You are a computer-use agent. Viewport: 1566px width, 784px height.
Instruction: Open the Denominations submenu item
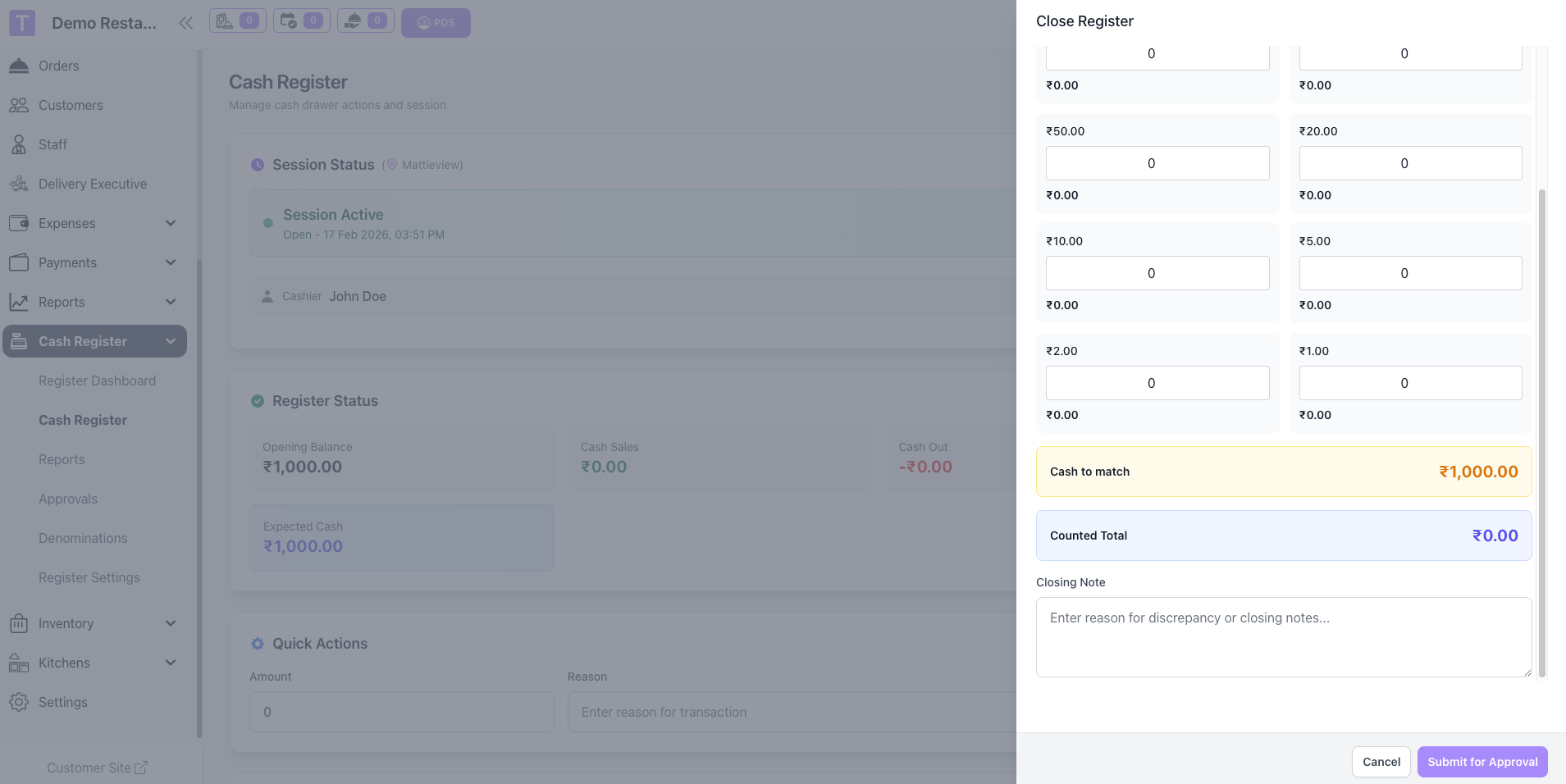(x=83, y=538)
